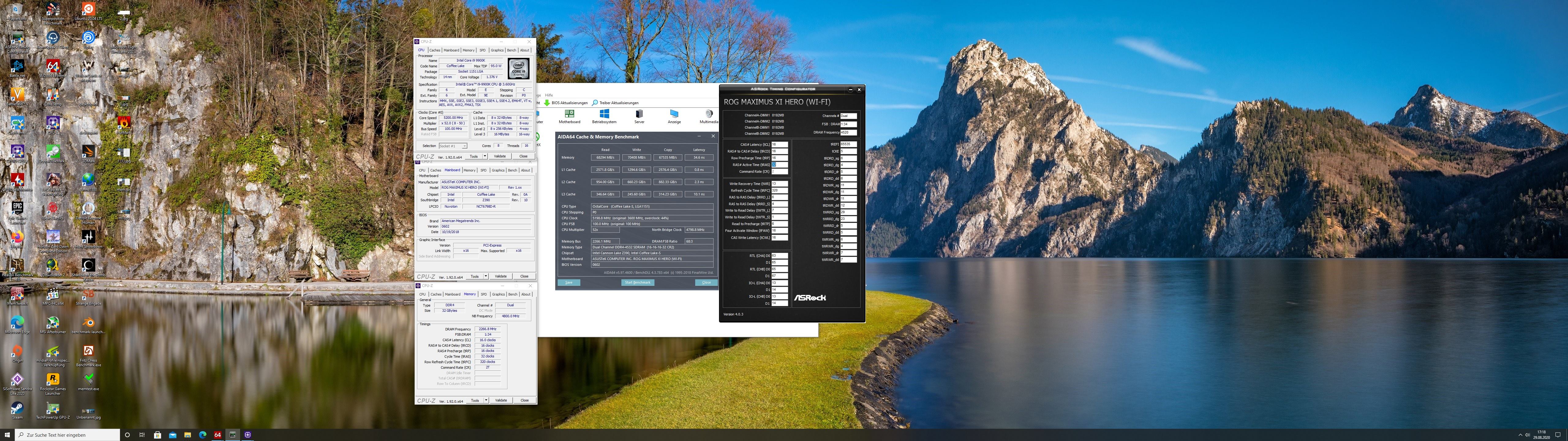
Task: Switch to CPU tab in CPU-Z memory window
Action: (x=422, y=294)
